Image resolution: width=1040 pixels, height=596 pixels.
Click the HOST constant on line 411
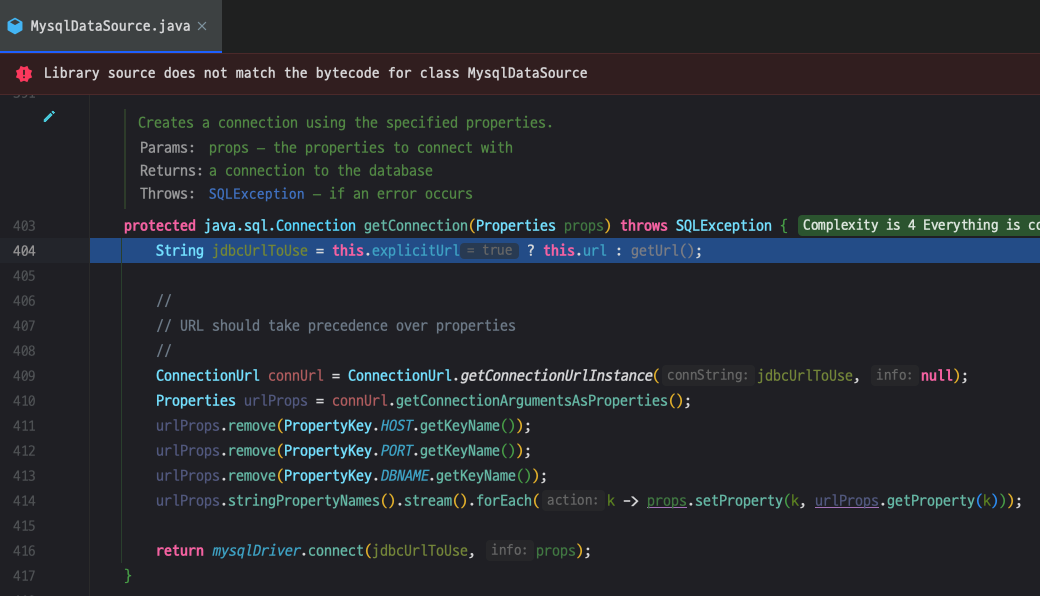[396, 426]
